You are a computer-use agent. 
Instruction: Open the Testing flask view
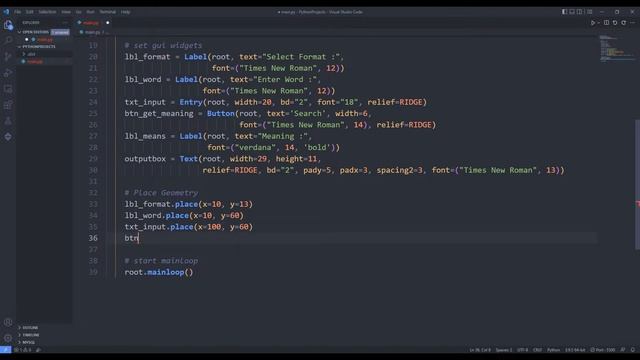pos(8,120)
